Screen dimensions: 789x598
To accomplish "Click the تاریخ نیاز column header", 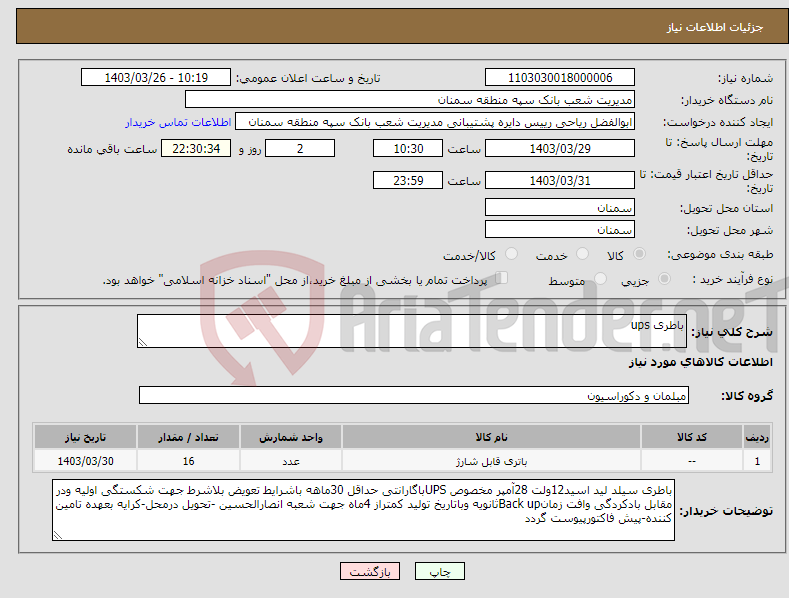I will [x=85, y=437].
